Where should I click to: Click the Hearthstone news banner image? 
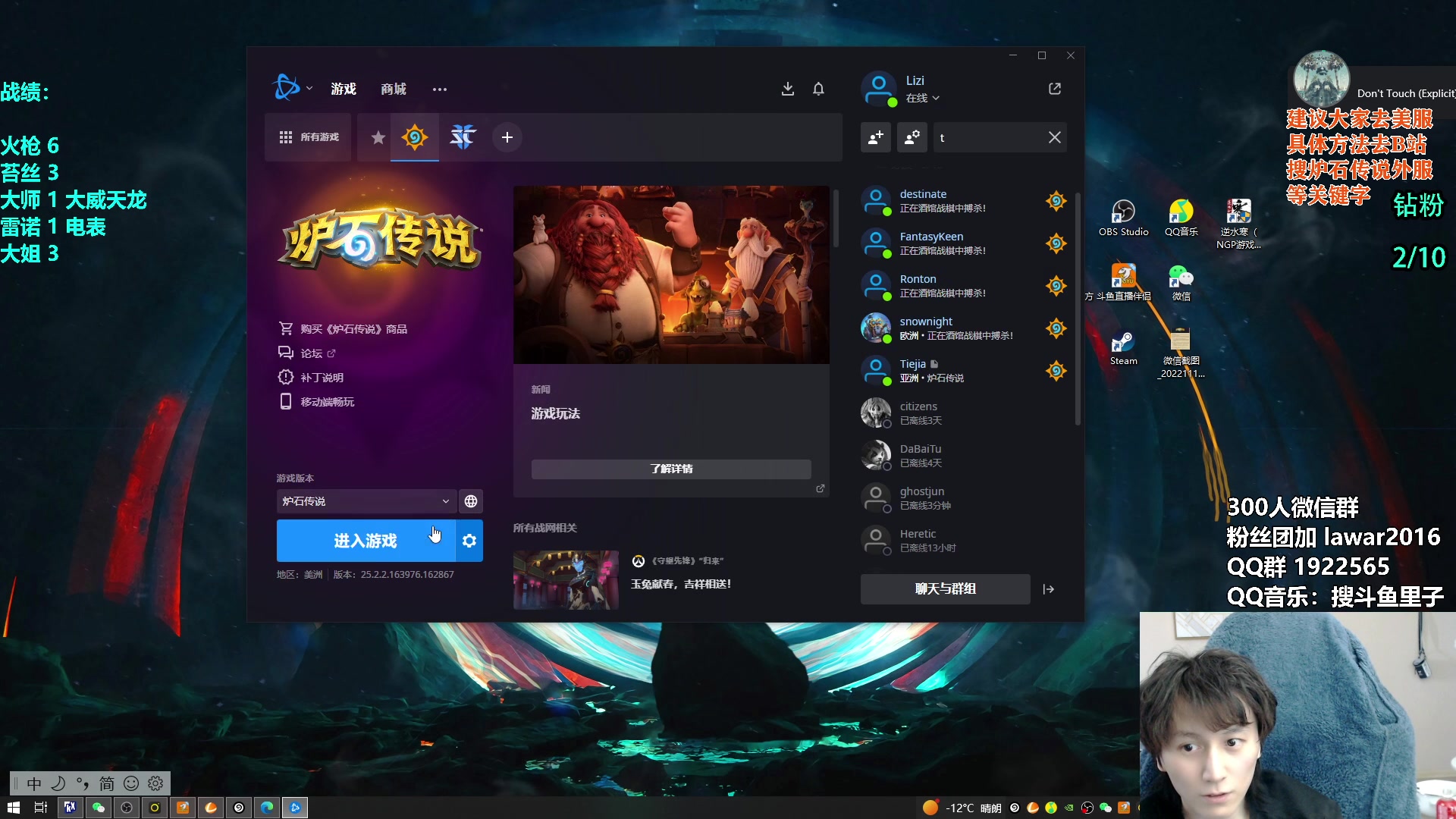671,275
